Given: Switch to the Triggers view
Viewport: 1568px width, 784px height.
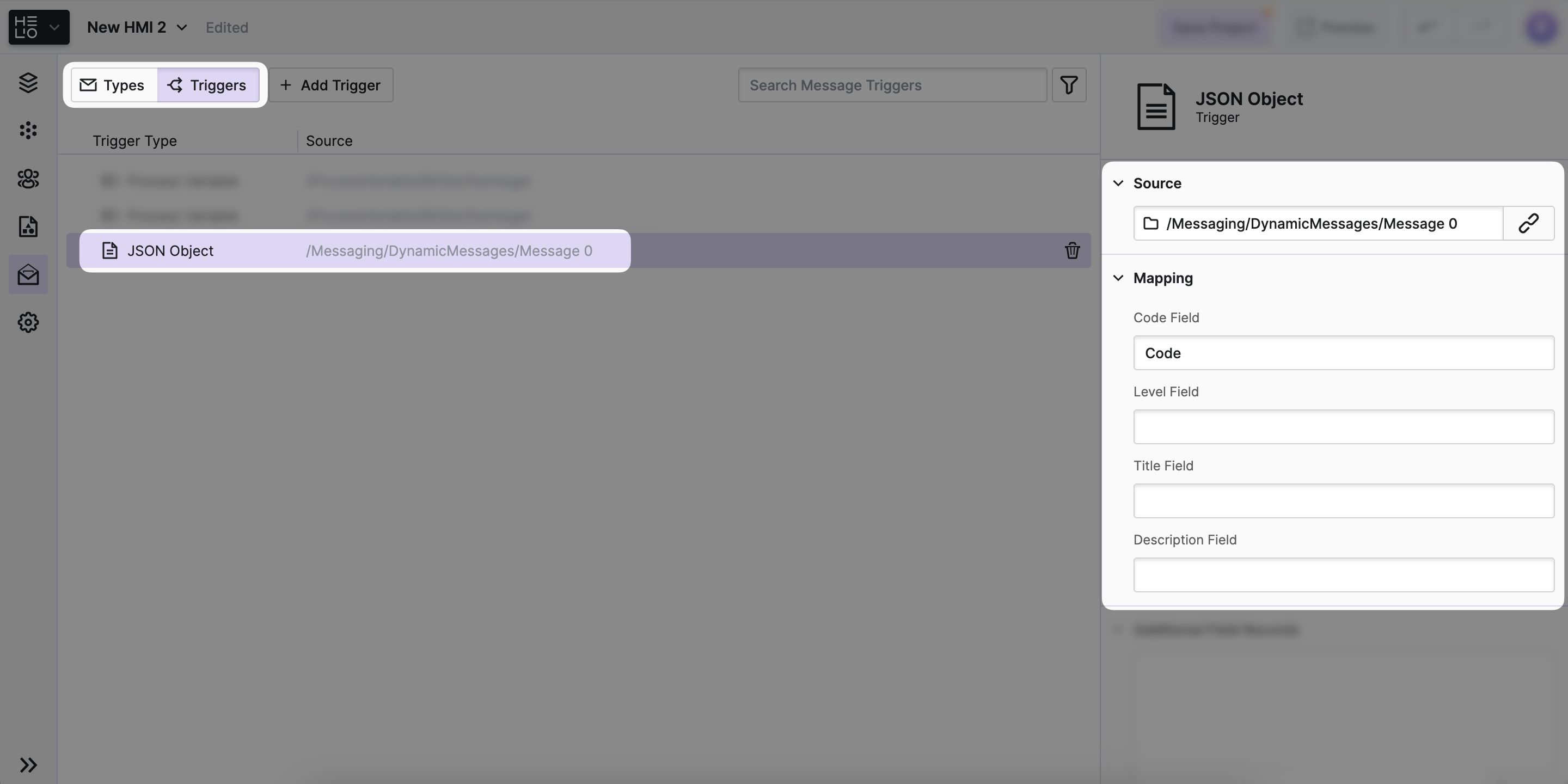Looking at the screenshot, I should point(208,85).
